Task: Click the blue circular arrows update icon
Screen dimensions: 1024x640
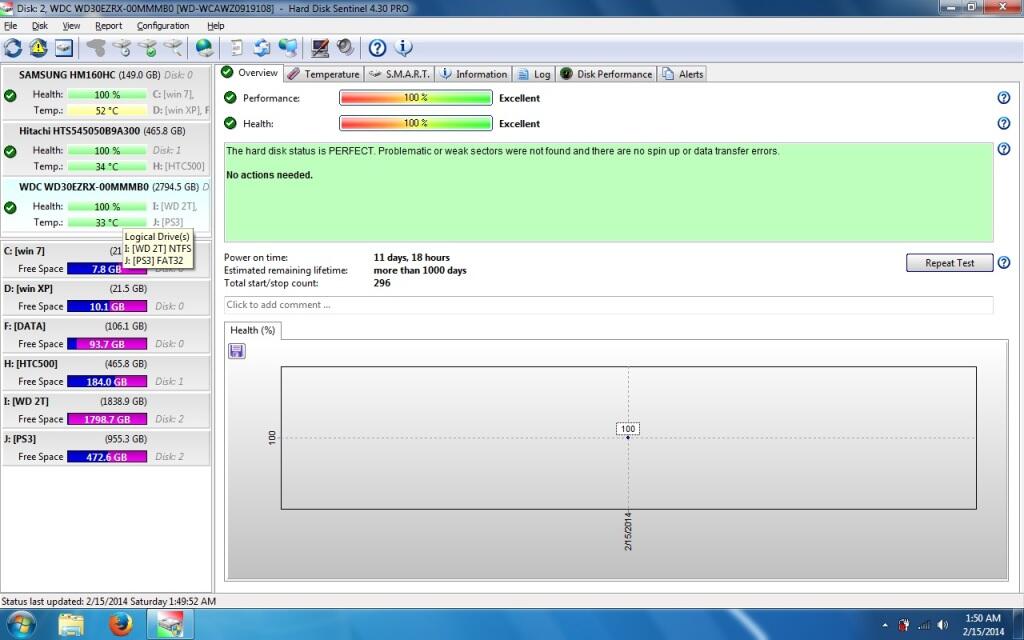Action: coord(262,48)
